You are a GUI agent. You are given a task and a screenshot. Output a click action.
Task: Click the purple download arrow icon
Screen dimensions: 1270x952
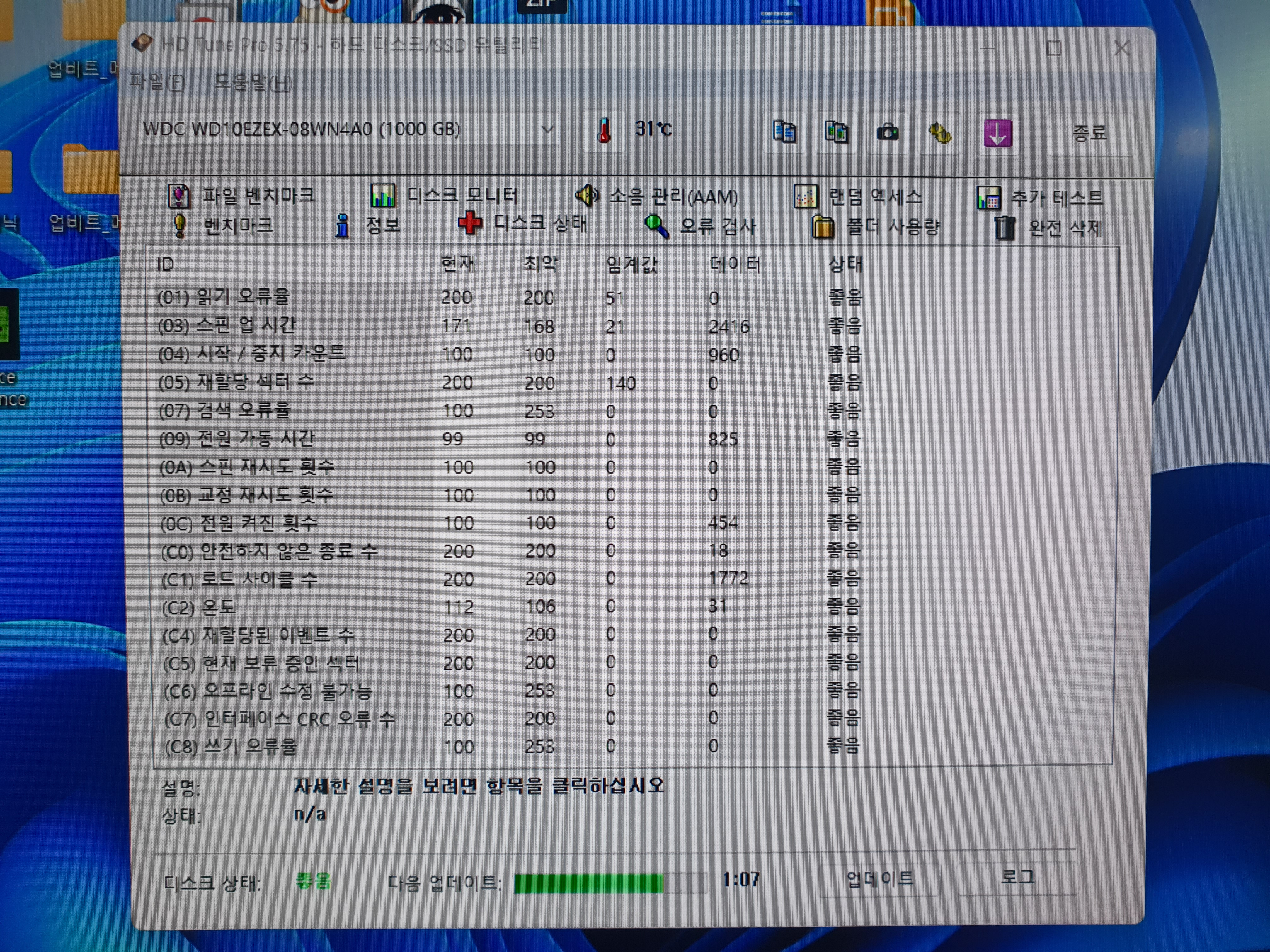998,134
